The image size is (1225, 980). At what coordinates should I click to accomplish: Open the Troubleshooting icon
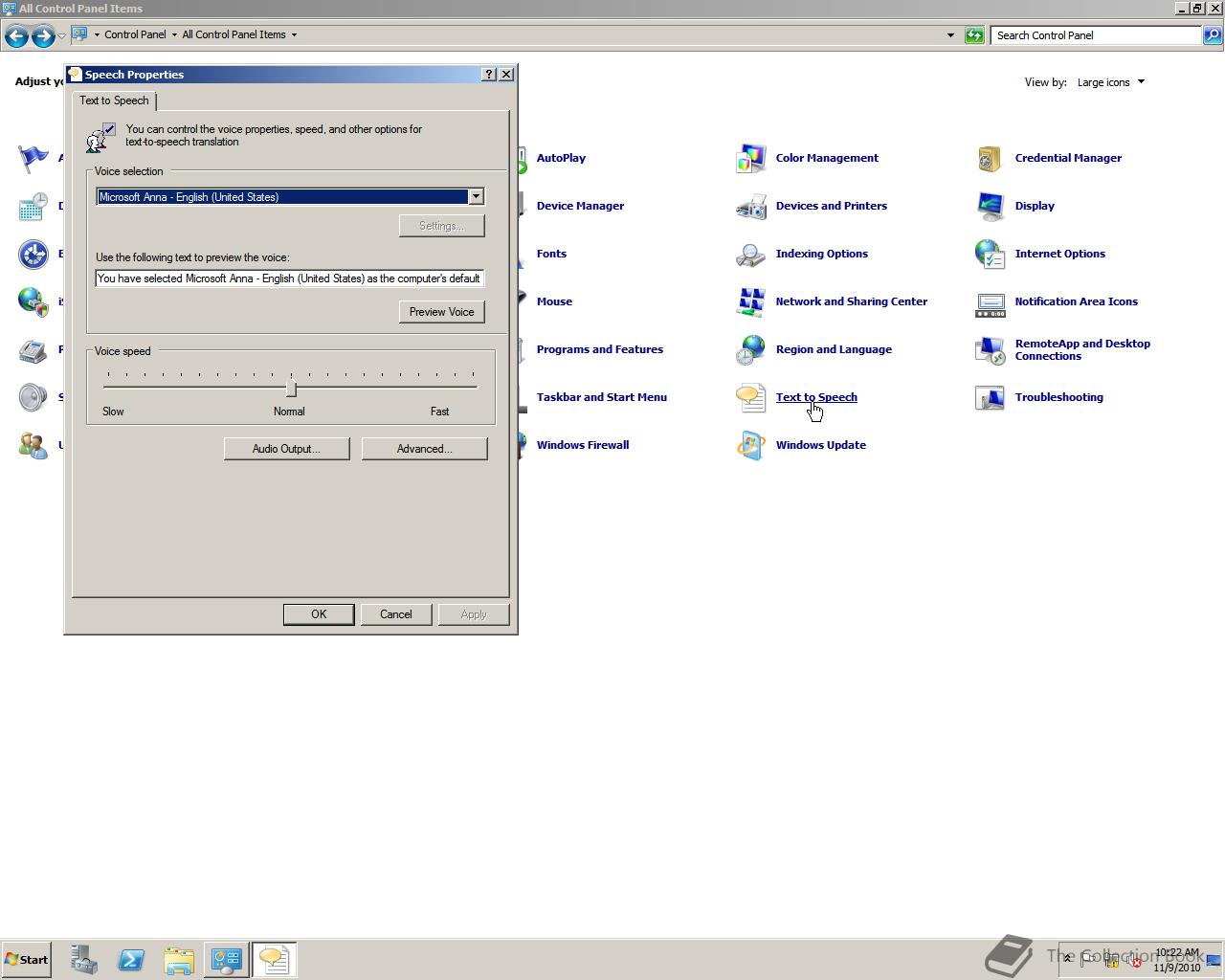[x=990, y=397]
